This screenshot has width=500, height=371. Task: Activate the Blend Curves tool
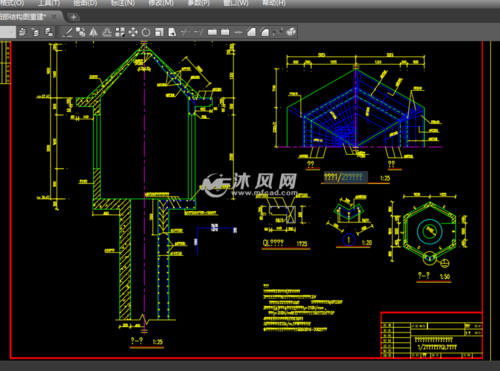pyautogui.click(x=277, y=32)
